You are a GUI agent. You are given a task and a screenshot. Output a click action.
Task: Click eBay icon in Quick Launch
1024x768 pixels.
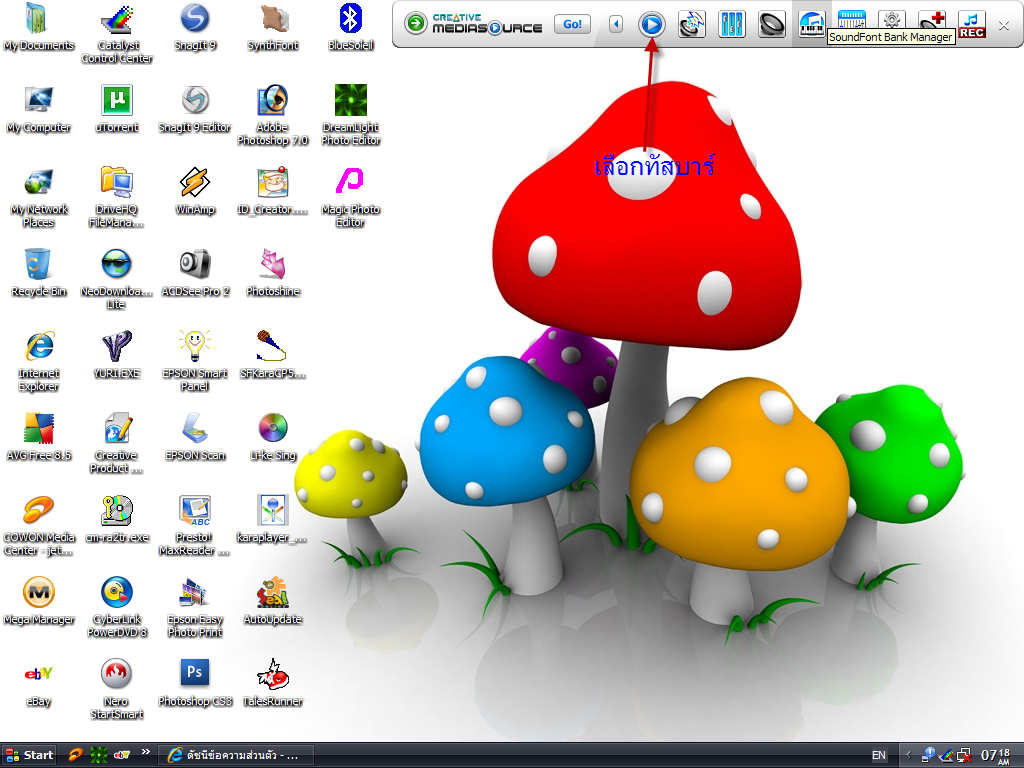coord(122,755)
